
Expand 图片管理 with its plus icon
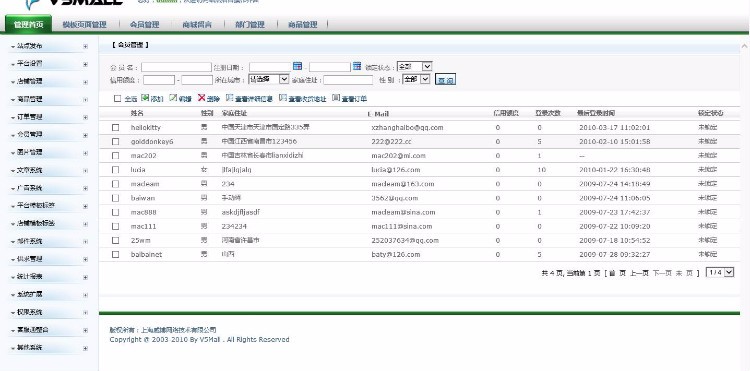pyautogui.click(x=85, y=153)
